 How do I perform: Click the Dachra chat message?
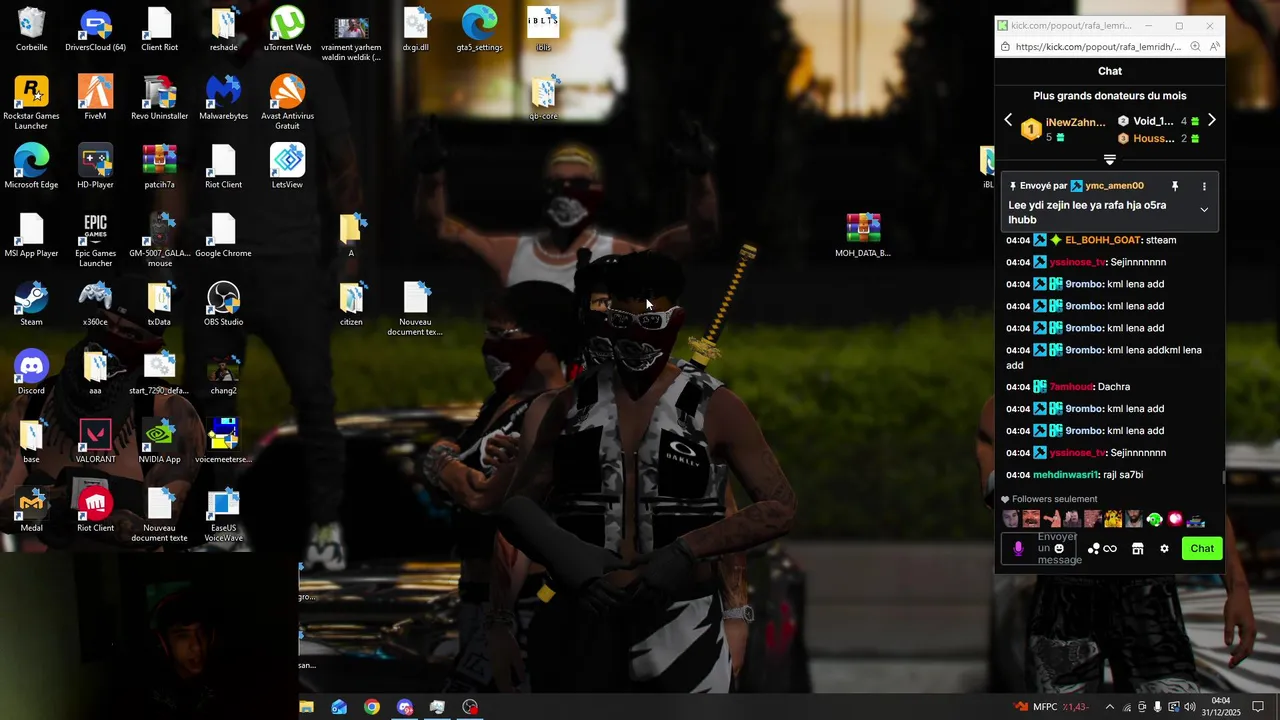tap(1114, 387)
